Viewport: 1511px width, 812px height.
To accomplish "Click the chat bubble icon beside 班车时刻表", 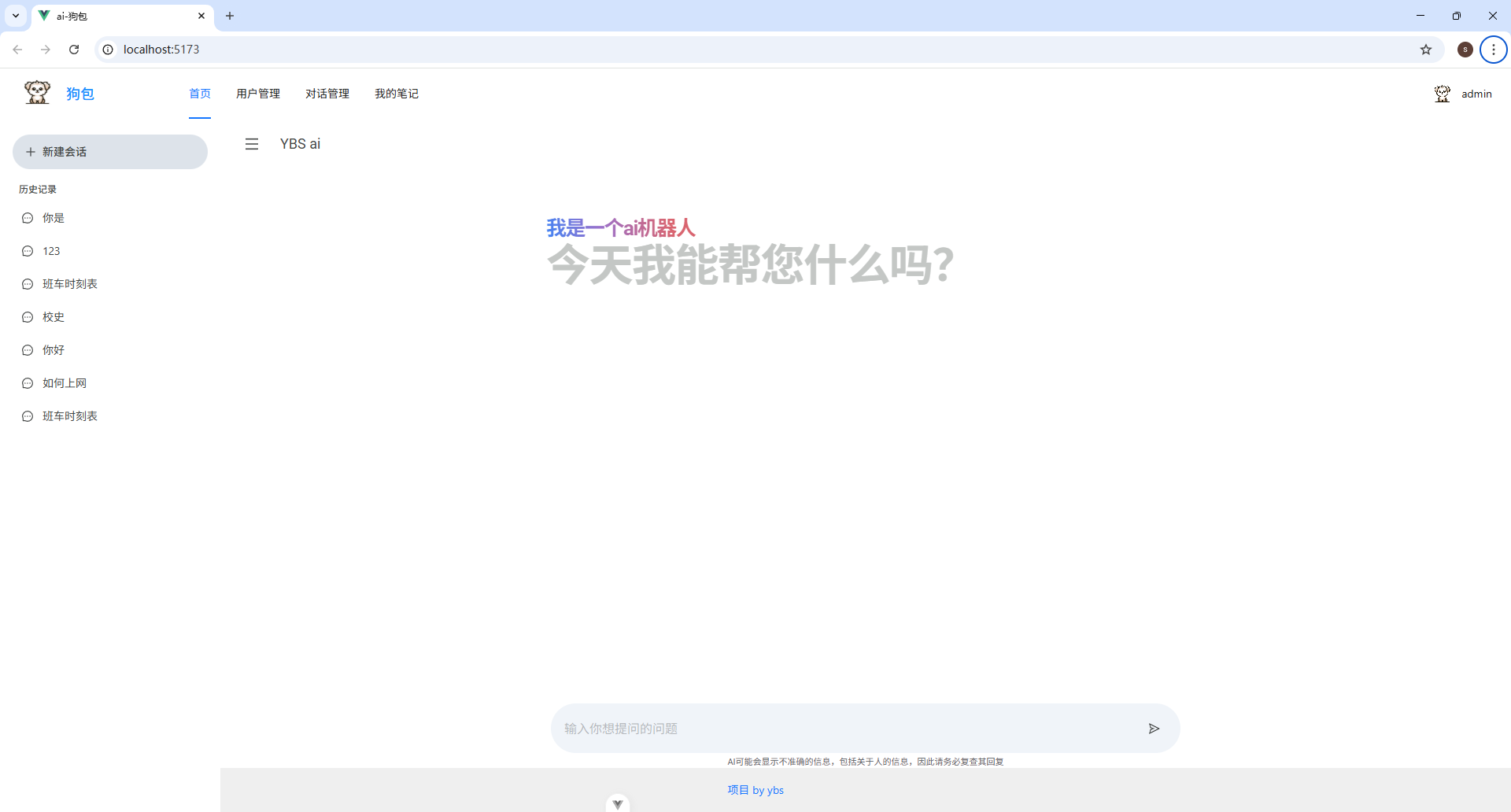I will click(x=27, y=283).
